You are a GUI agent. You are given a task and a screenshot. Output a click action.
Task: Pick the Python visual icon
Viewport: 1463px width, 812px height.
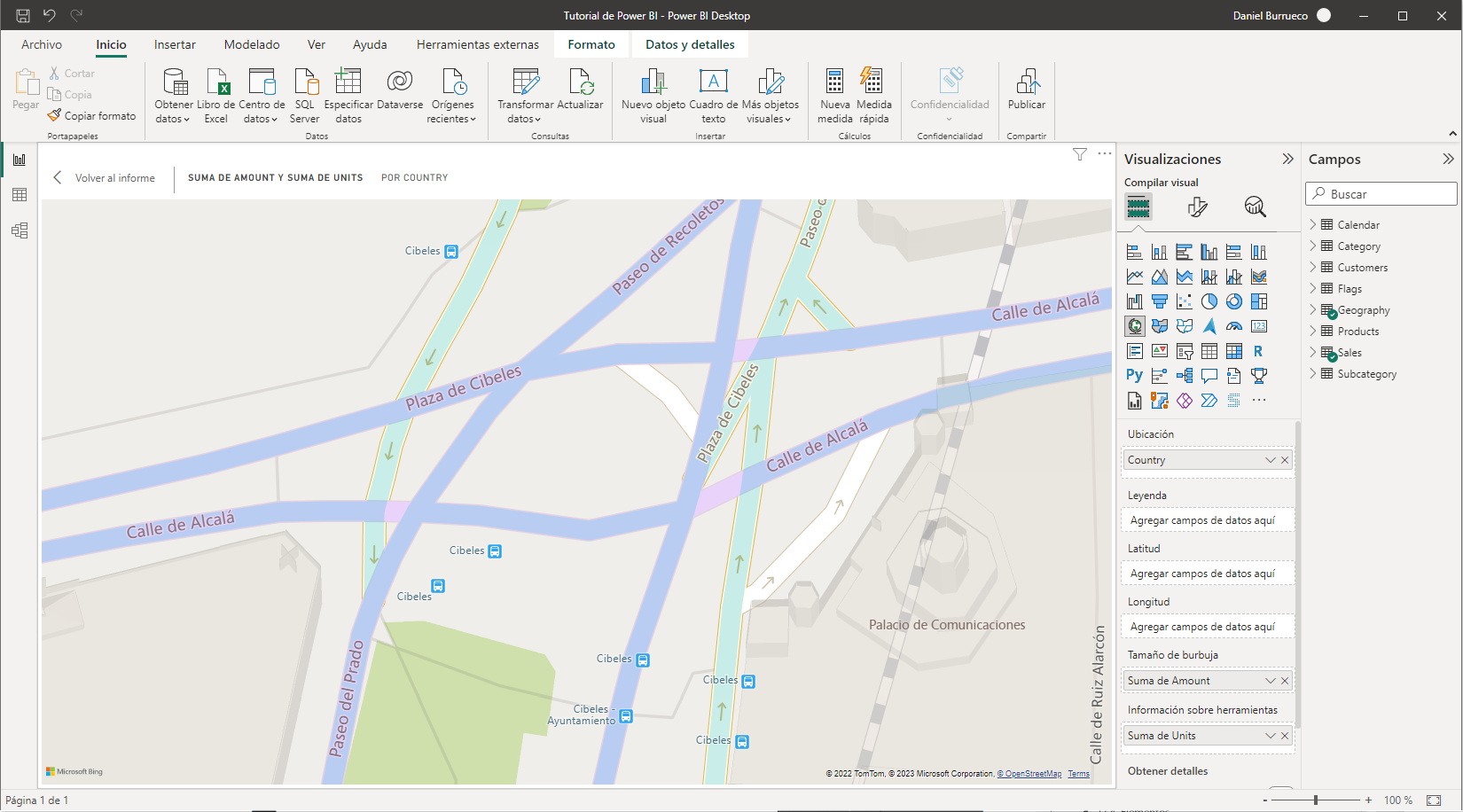click(x=1134, y=376)
